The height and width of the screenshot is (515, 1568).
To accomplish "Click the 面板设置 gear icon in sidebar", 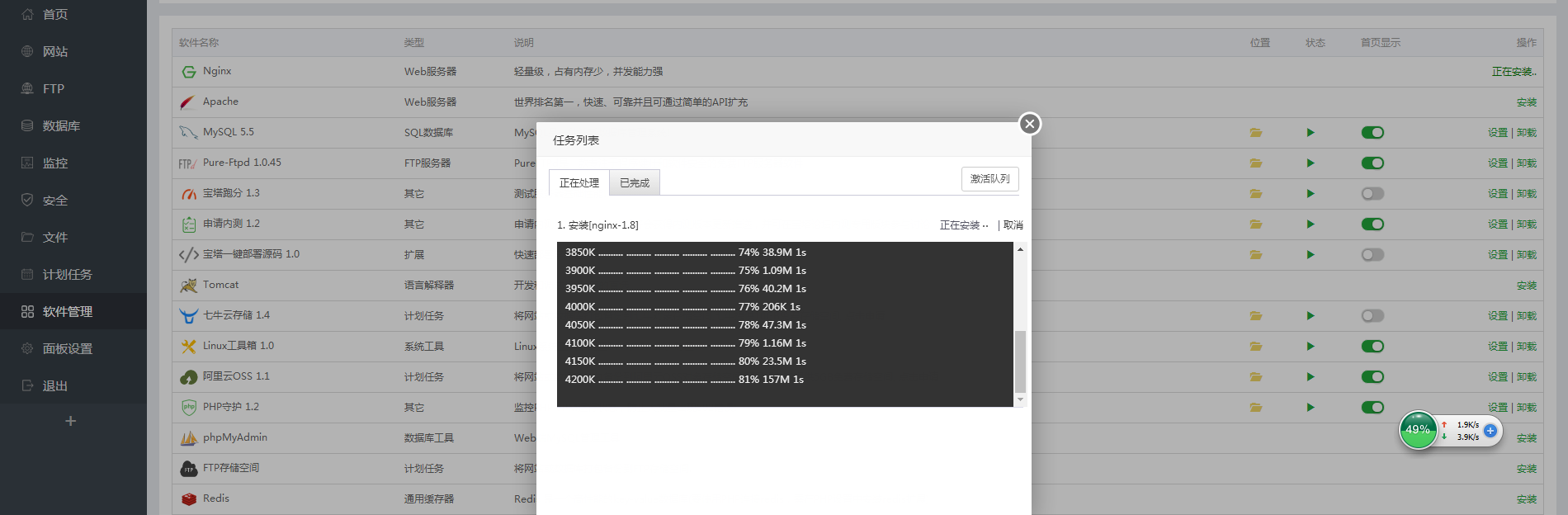I will (27, 348).
